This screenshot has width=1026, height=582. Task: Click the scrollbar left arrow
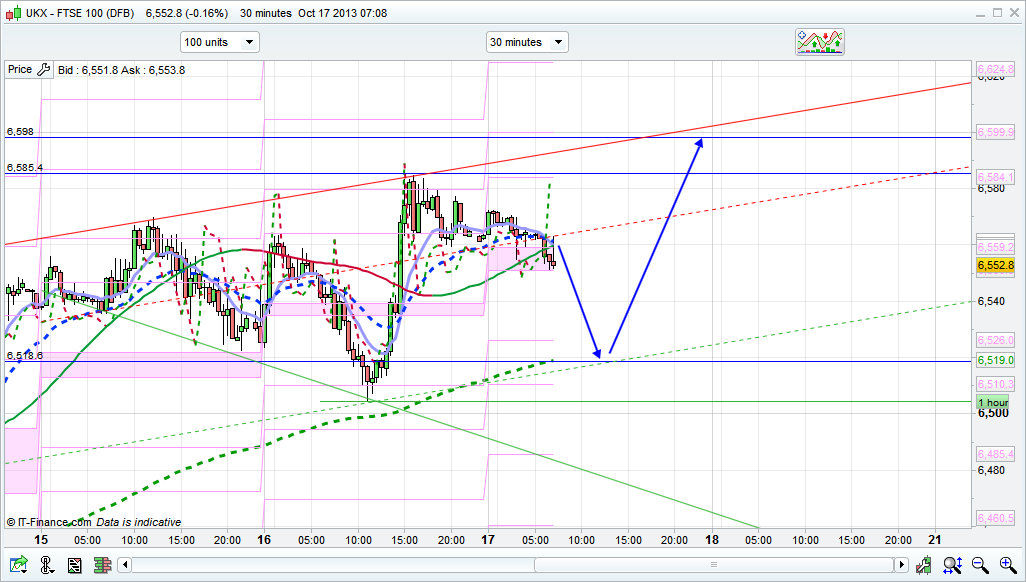pyautogui.click(x=124, y=566)
